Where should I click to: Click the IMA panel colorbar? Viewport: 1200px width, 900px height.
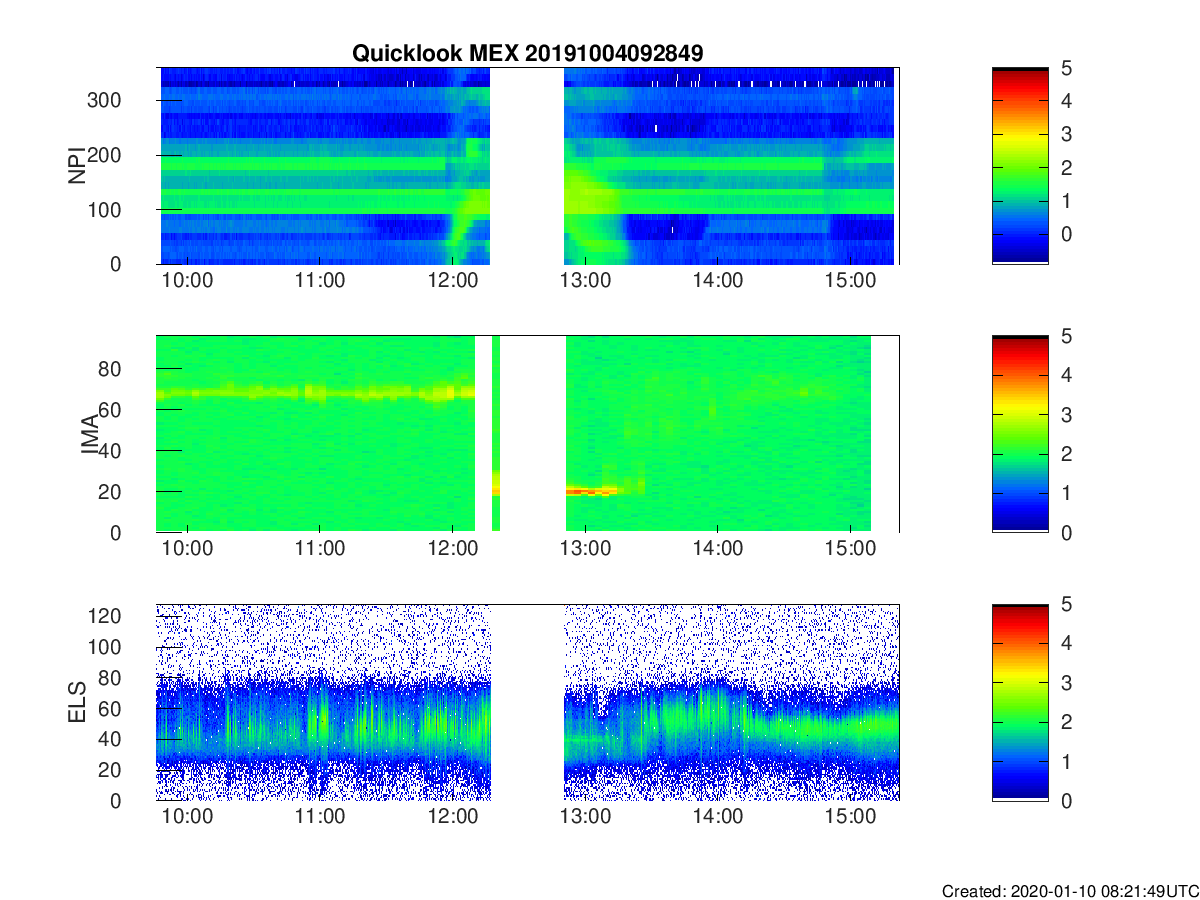1020,434
